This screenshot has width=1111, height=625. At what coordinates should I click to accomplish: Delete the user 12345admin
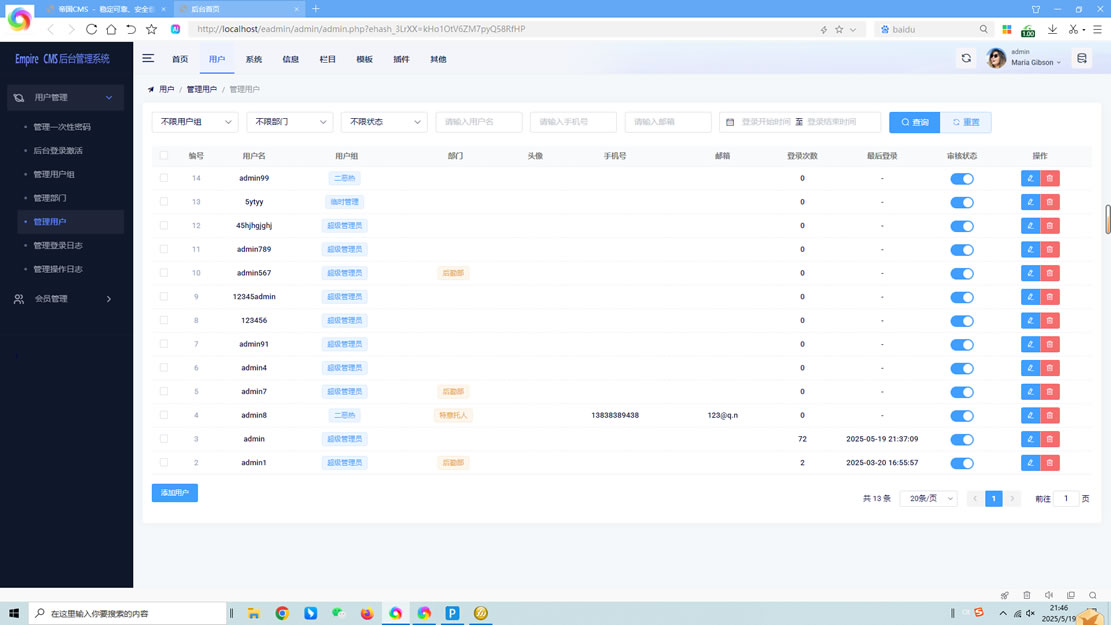1050,297
